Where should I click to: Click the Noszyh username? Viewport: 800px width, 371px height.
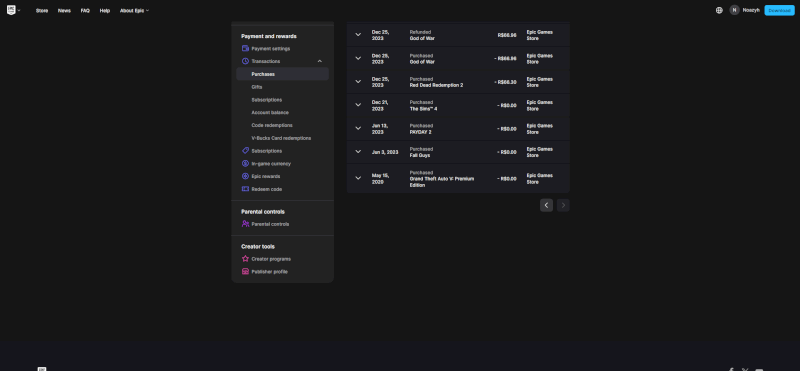pos(751,10)
